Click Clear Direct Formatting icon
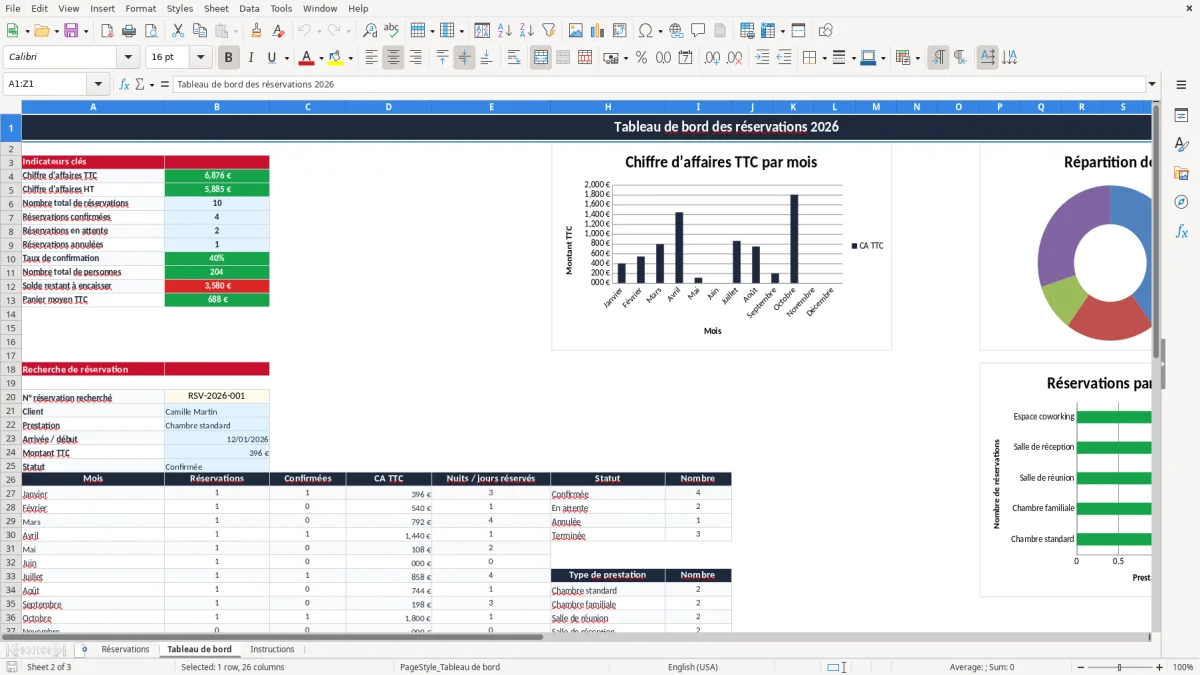The image size is (1200, 675). coord(279,31)
